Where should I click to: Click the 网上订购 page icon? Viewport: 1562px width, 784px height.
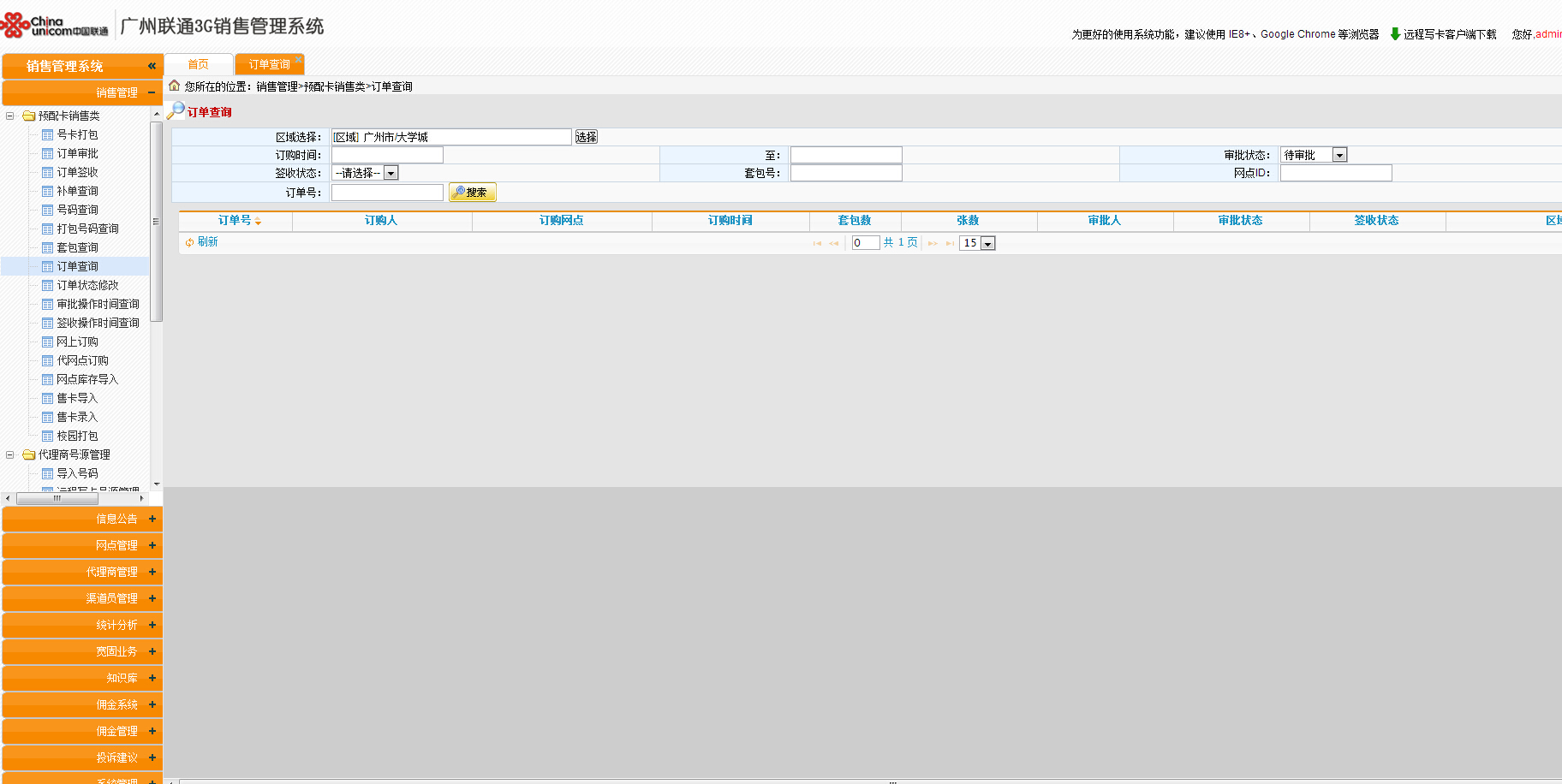tap(48, 342)
